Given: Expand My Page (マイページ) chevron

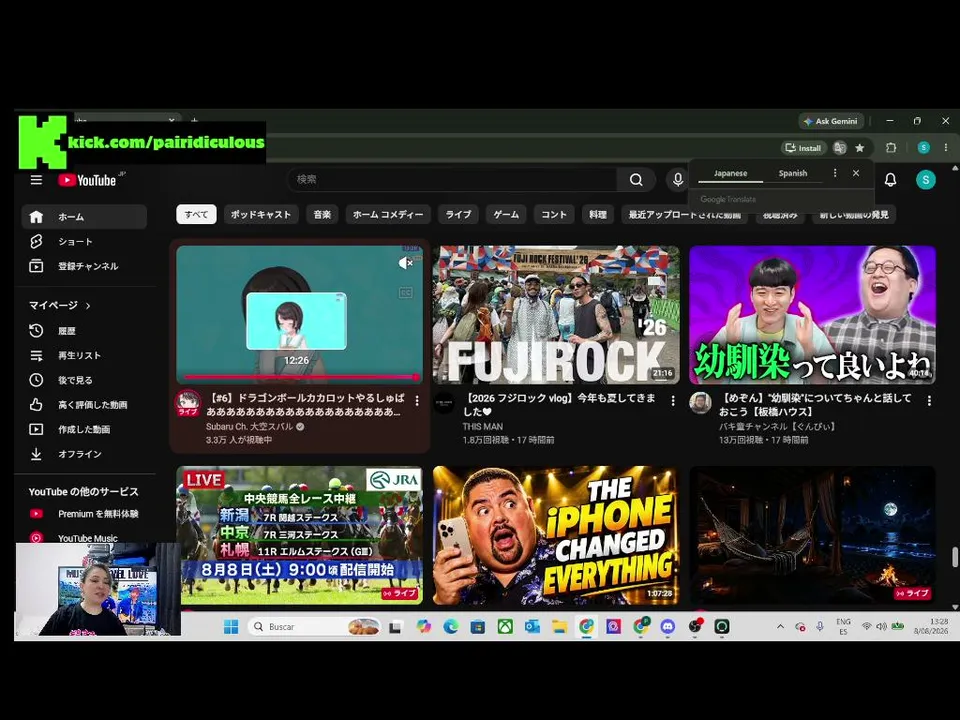Looking at the screenshot, I should click(x=88, y=306).
